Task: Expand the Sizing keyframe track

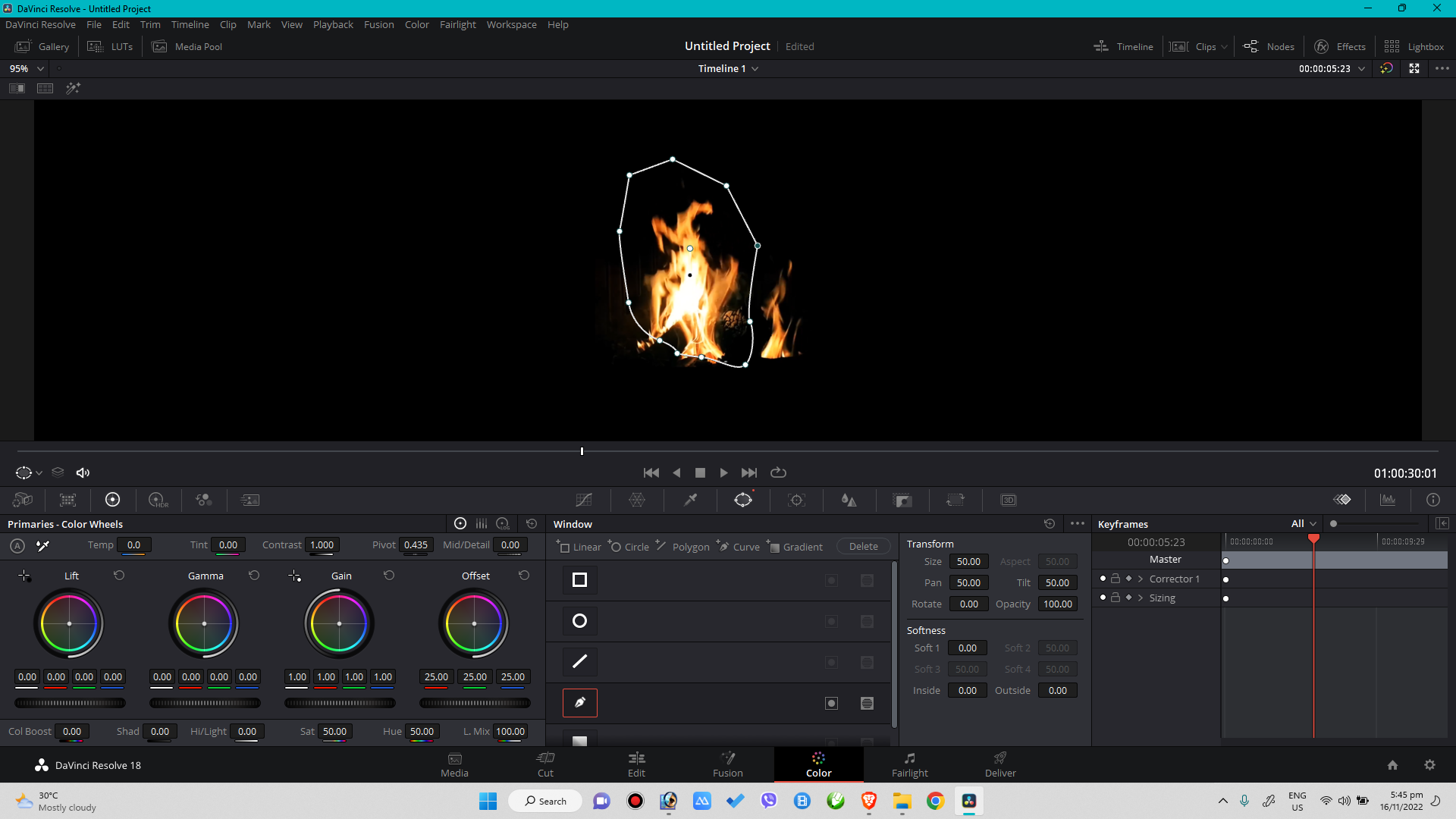Action: [1141, 598]
